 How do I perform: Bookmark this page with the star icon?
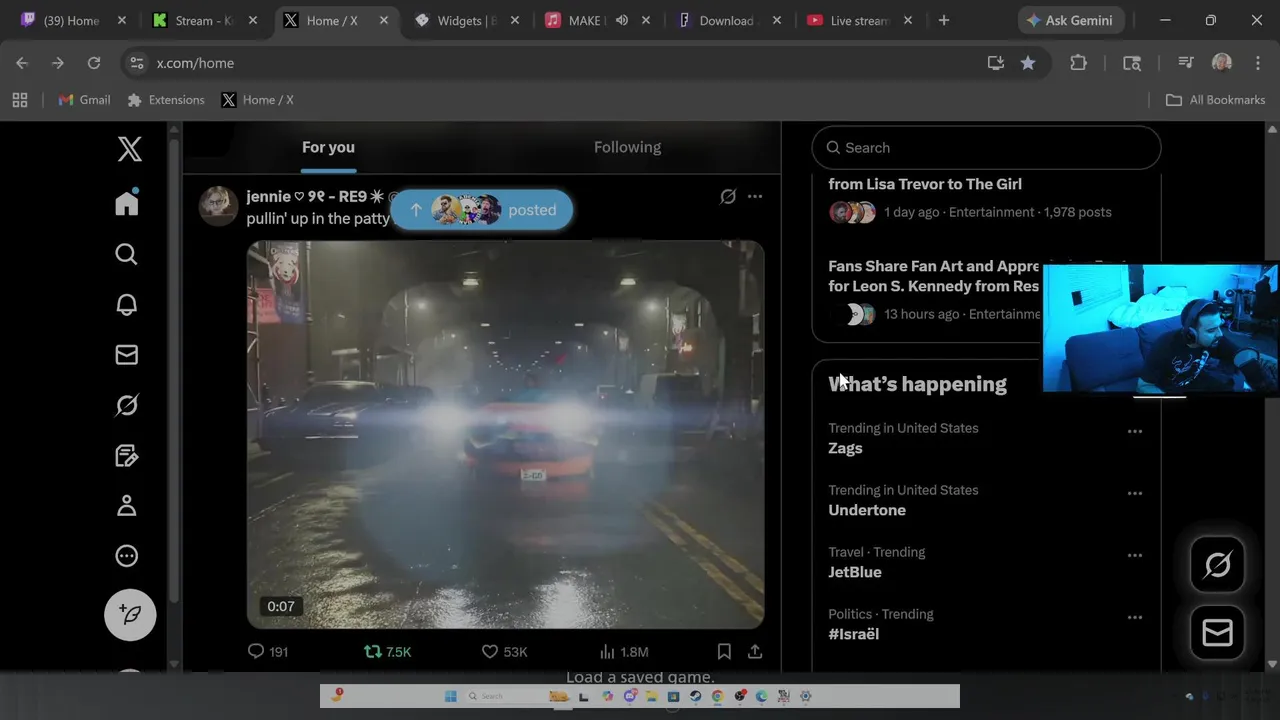(1028, 63)
